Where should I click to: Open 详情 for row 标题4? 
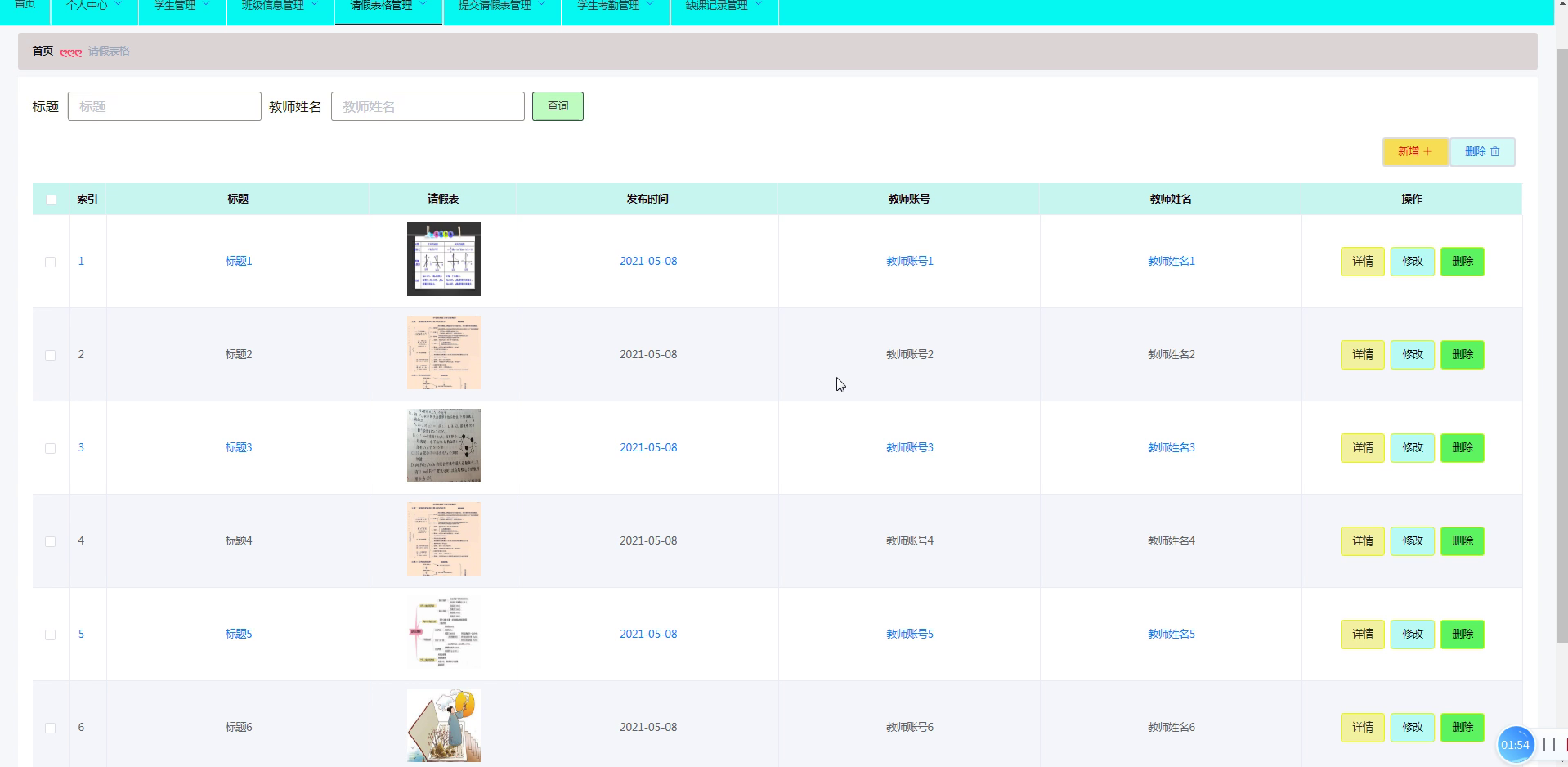(x=1363, y=541)
